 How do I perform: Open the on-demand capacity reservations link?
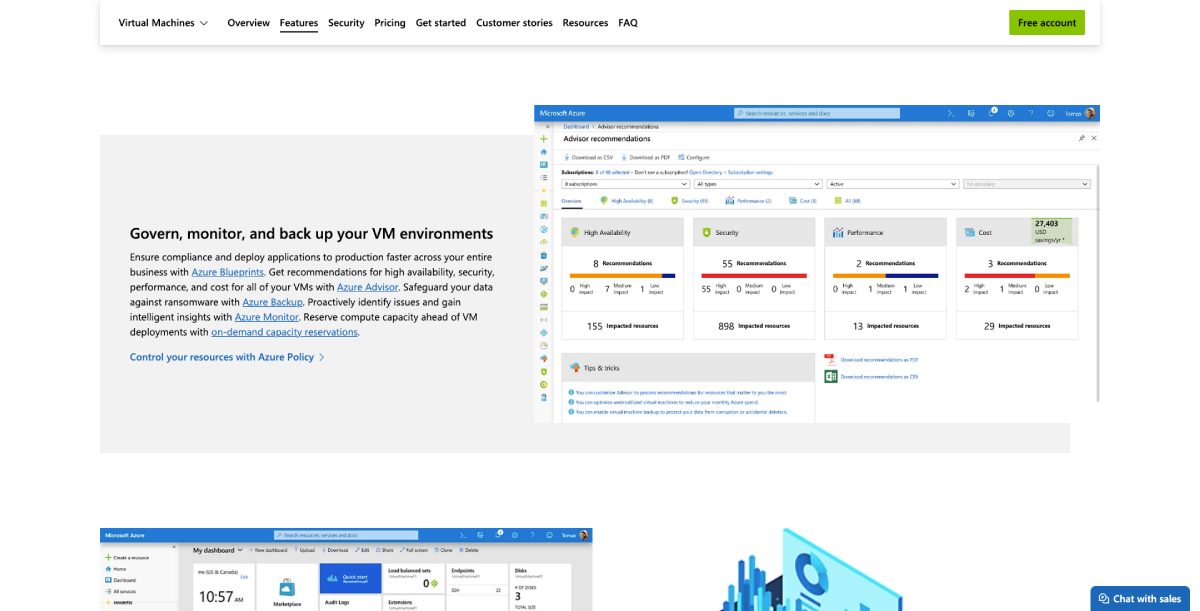click(284, 332)
